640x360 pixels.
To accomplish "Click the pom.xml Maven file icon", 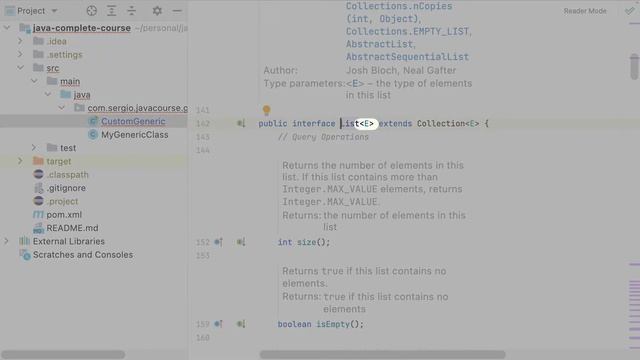I will (x=38, y=215).
